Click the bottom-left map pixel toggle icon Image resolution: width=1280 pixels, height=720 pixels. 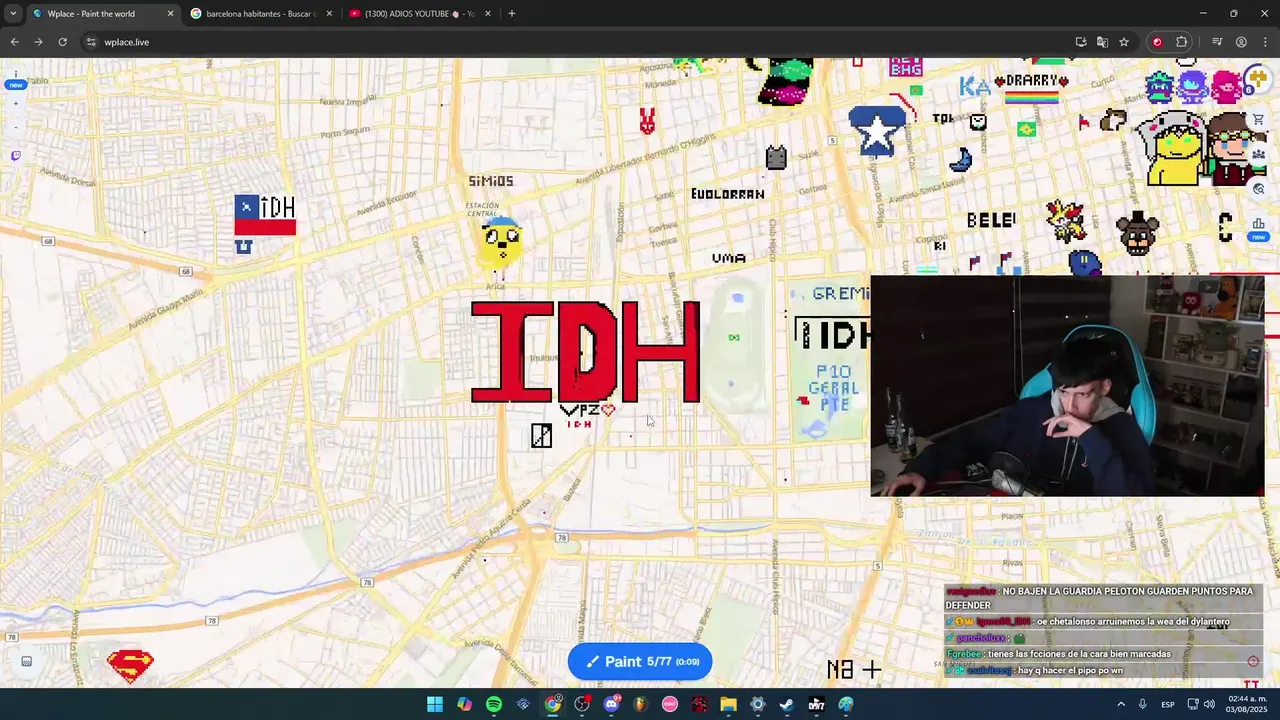pos(27,661)
